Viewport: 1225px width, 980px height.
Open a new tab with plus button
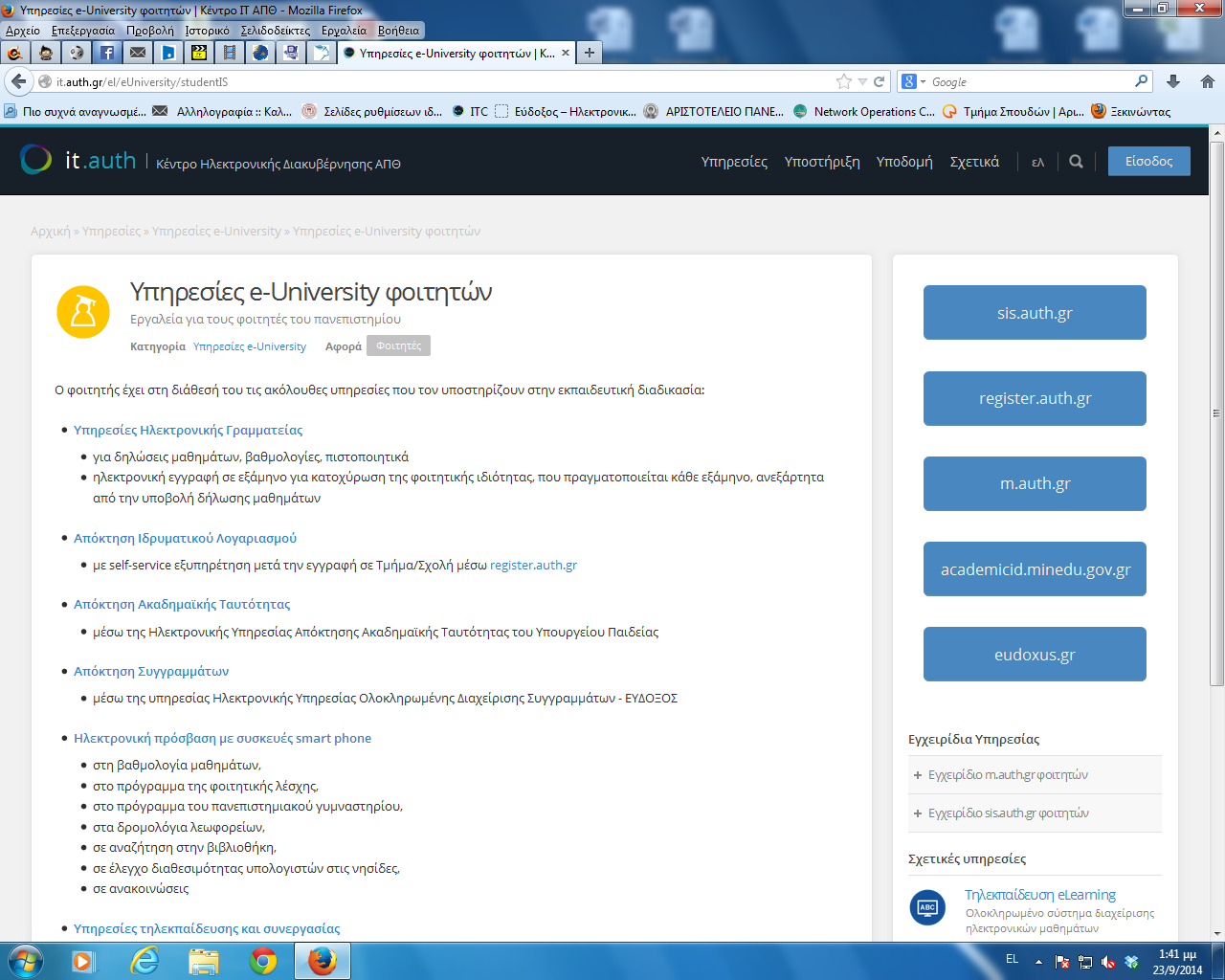pyautogui.click(x=590, y=53)
